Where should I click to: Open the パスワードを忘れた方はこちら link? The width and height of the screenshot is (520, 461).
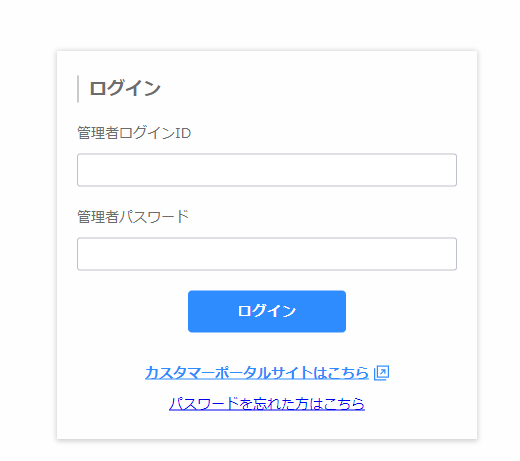point(267,404)
